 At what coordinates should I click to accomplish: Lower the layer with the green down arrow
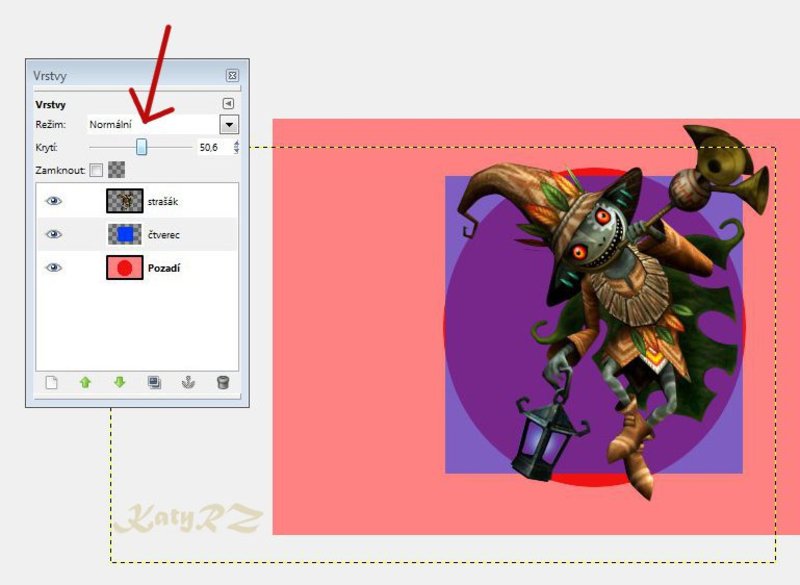tap(119, 382)
